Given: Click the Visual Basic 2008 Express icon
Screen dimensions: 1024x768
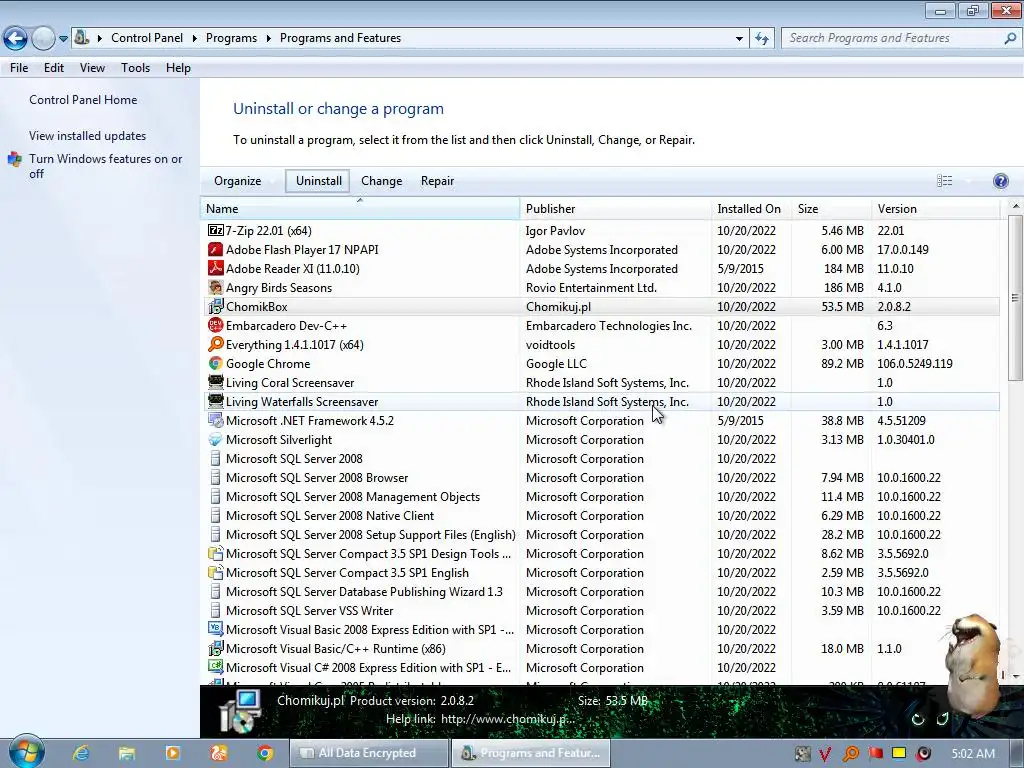Looking at the screenshot, I should click(216, 629).
